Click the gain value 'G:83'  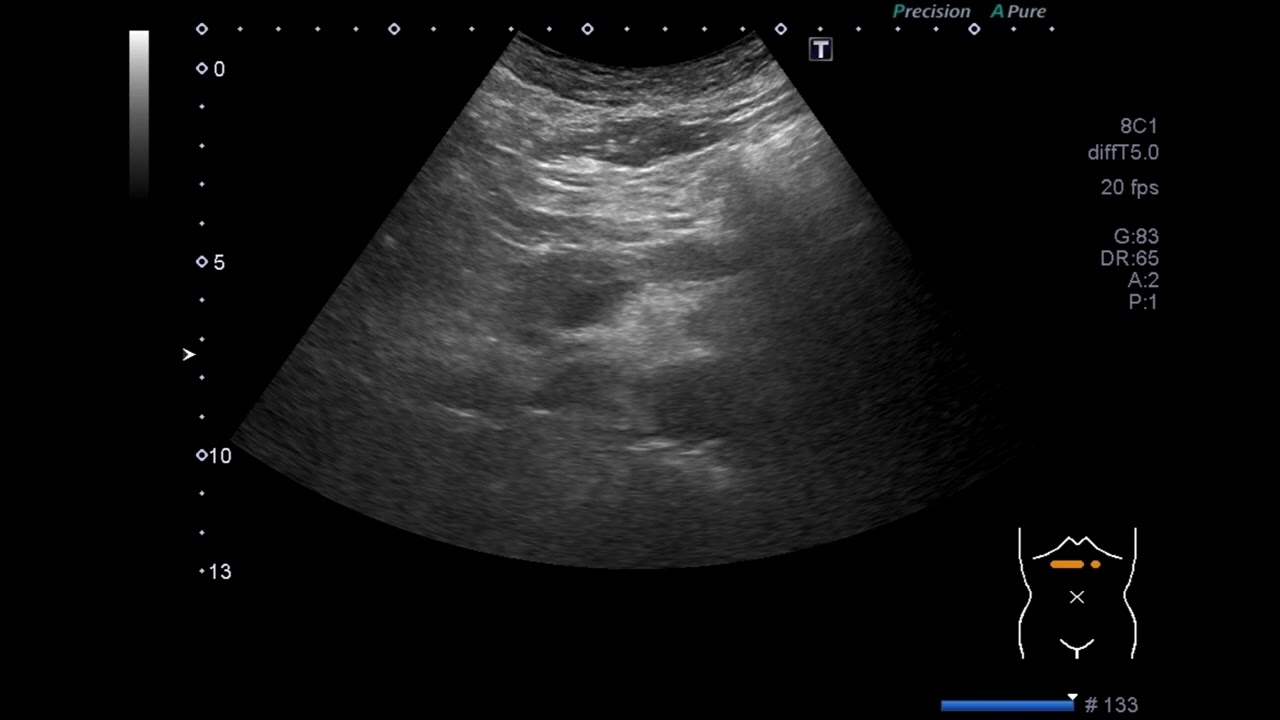click(1136, 237)
